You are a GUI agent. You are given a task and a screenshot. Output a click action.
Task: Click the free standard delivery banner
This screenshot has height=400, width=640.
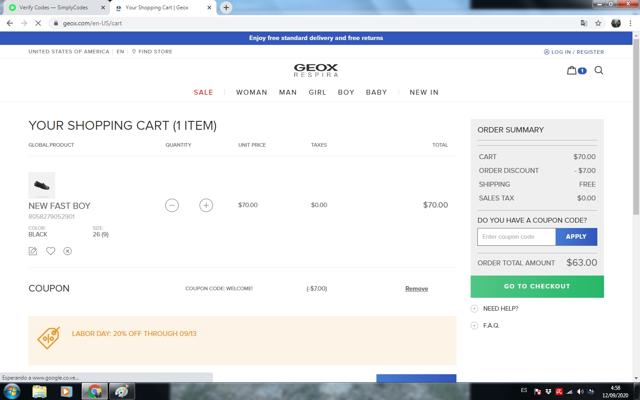316,38
